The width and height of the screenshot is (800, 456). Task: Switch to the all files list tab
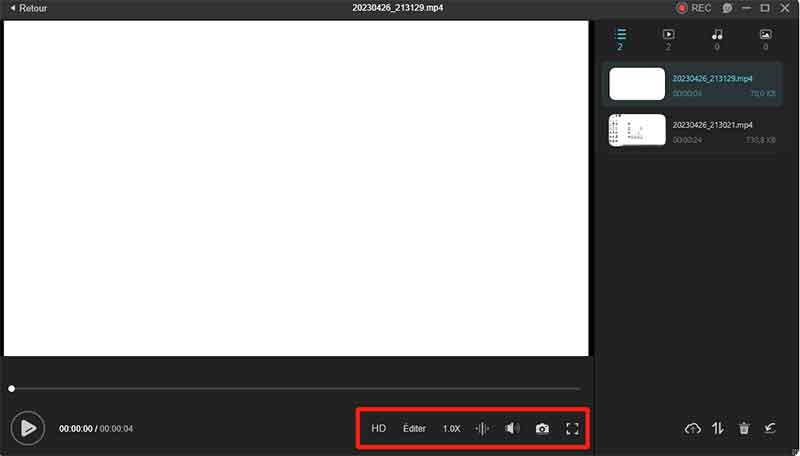[620, 40]
